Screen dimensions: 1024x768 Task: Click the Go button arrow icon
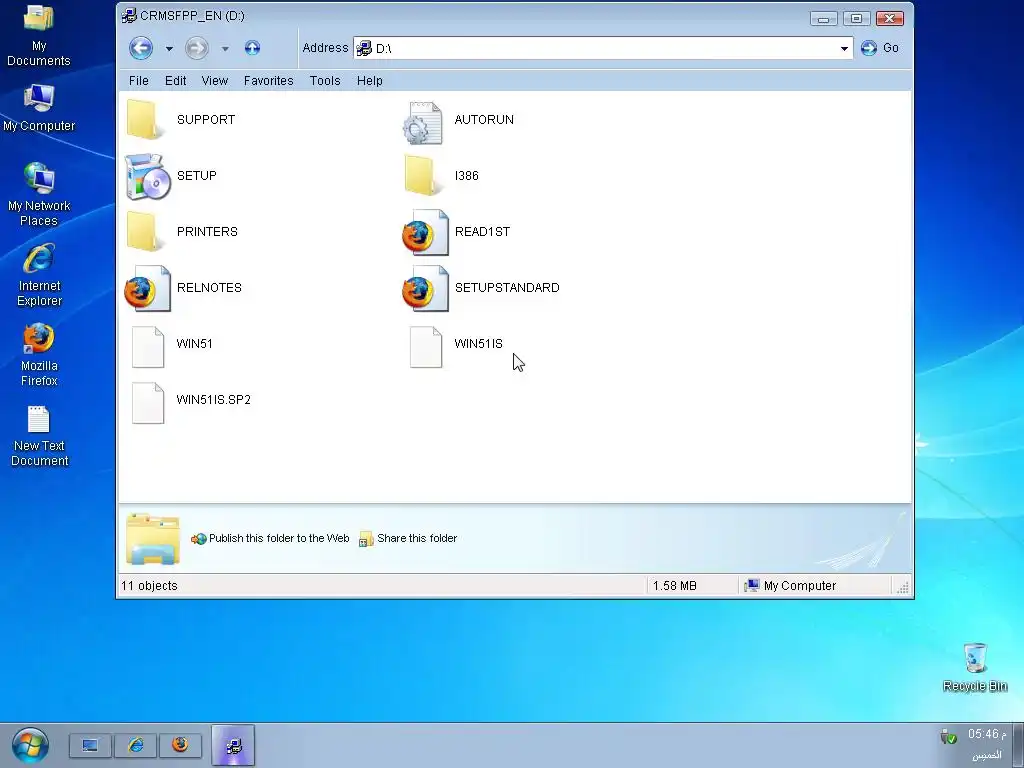click(869, 48)
